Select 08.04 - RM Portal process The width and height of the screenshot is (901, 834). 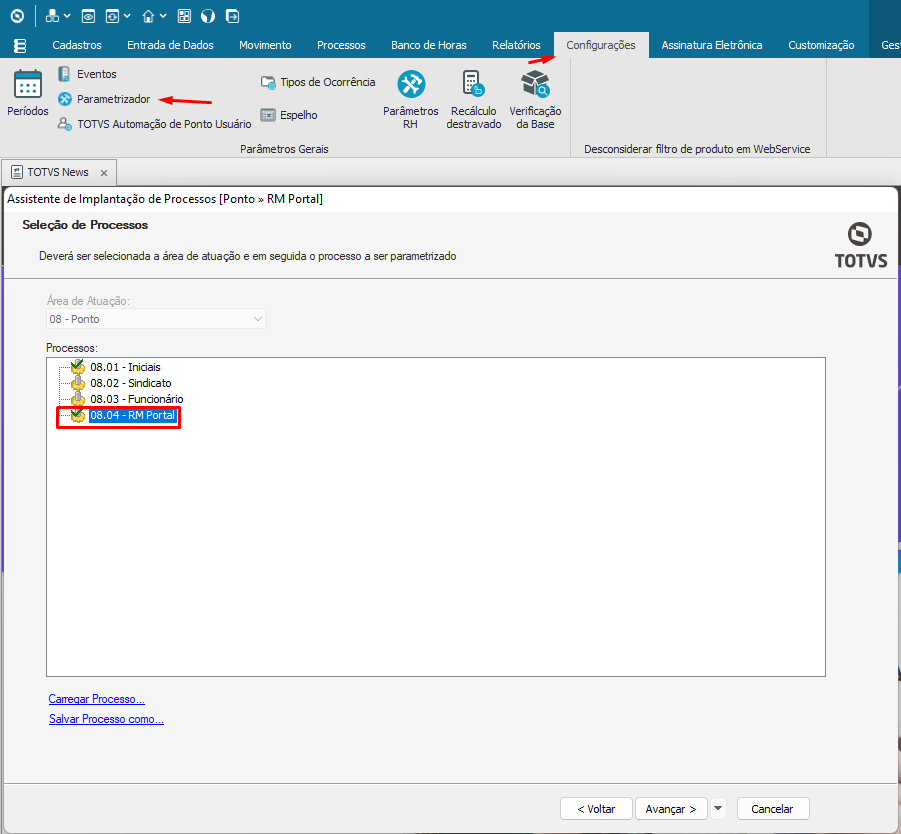132,415
